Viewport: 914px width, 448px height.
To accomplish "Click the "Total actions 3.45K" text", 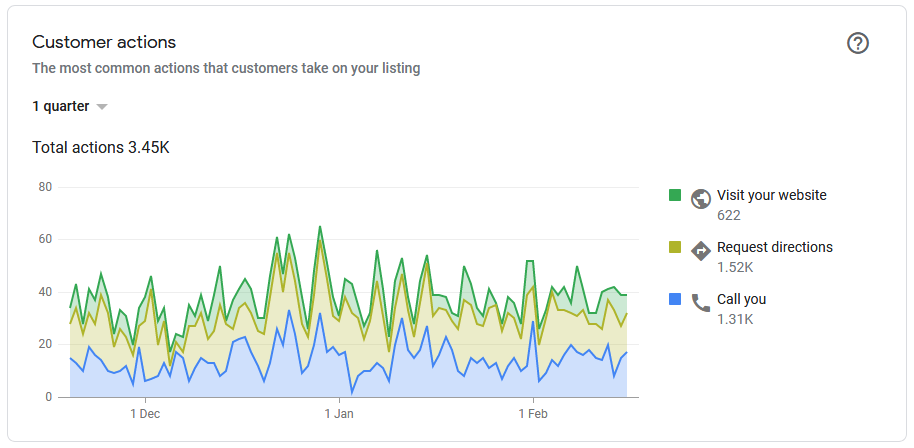I will coord(101,147).
